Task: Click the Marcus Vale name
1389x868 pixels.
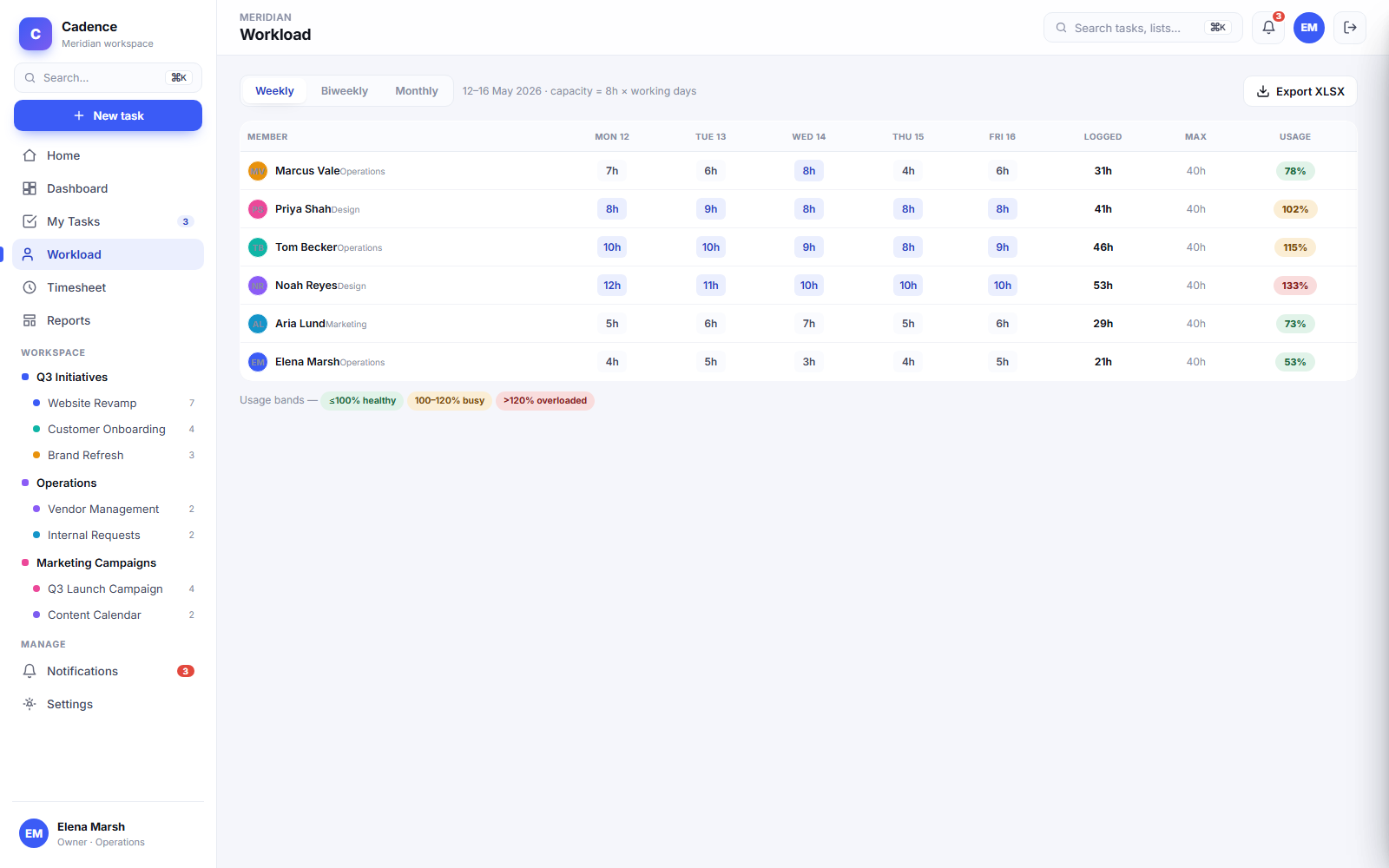Action: coord(307,171)
